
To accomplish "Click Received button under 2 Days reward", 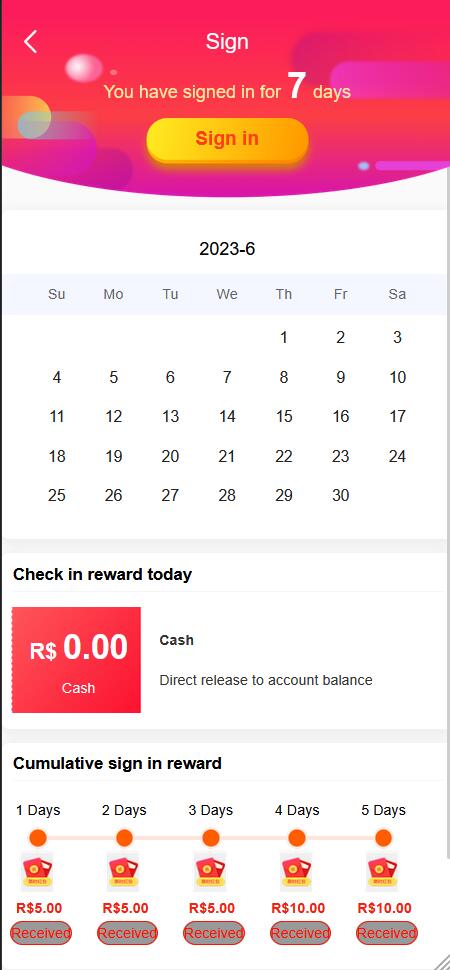I will [x=128, y=933].
